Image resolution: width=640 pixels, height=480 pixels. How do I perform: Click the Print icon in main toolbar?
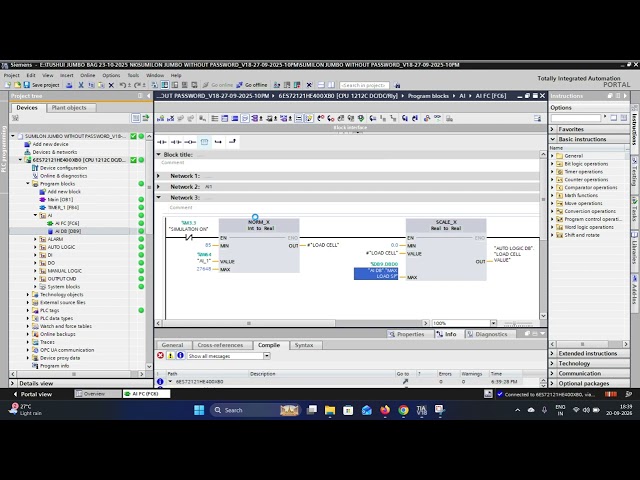click(x=69, y=85)
